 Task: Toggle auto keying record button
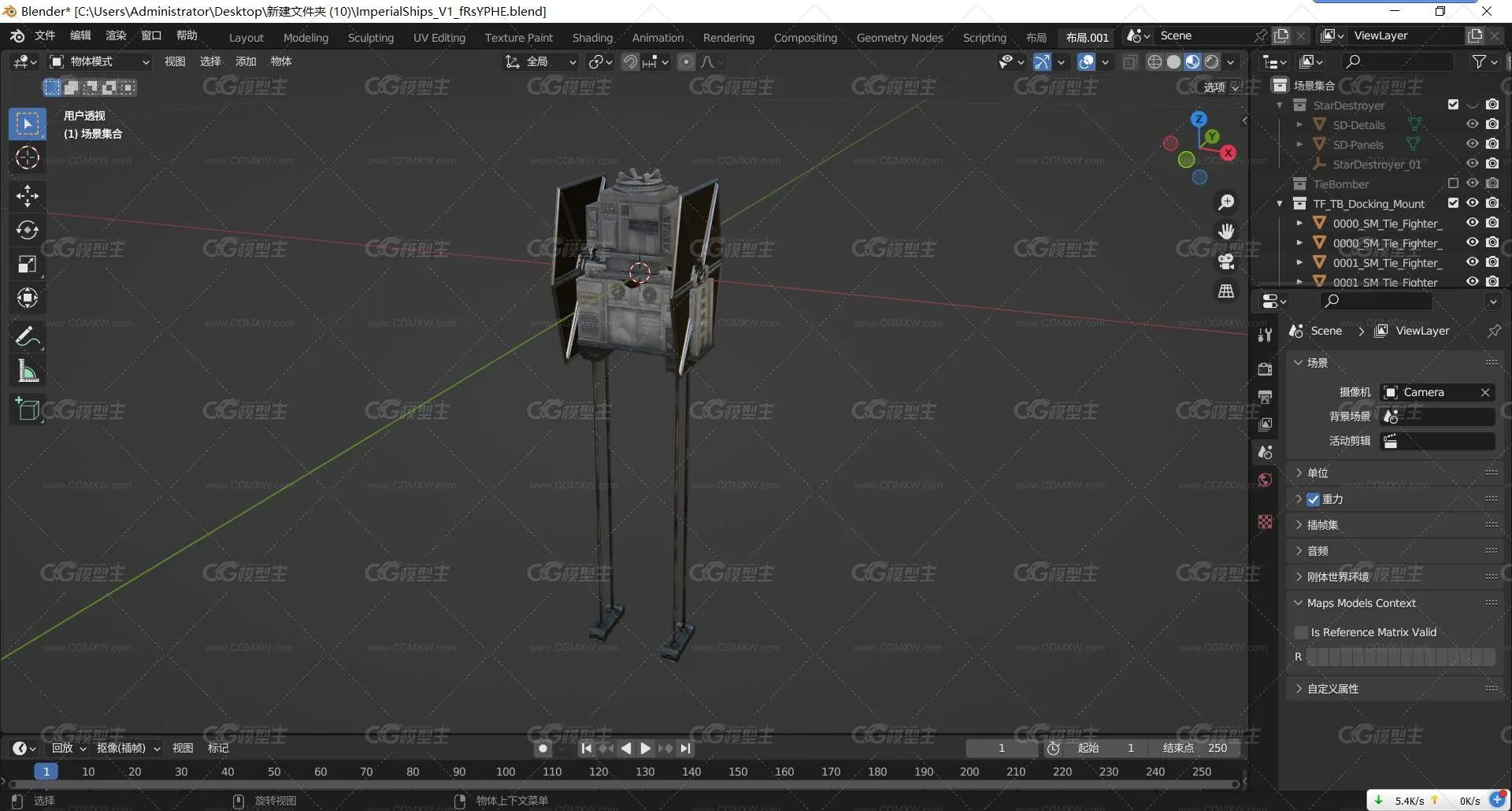pyautogui.click(x=543, y=748)
